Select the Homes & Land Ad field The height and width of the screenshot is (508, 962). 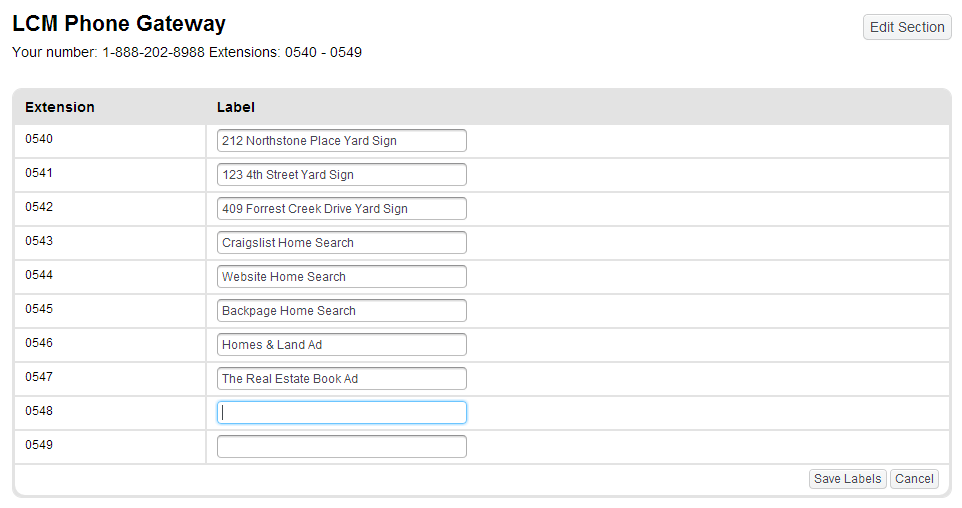(341, 345)
